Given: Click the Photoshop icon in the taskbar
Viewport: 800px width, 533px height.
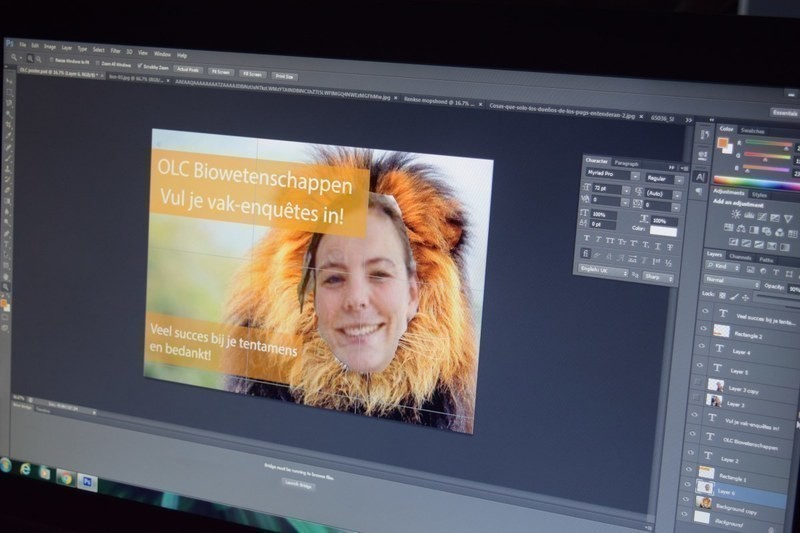Looking at the screenshot, I should [87, 481].
